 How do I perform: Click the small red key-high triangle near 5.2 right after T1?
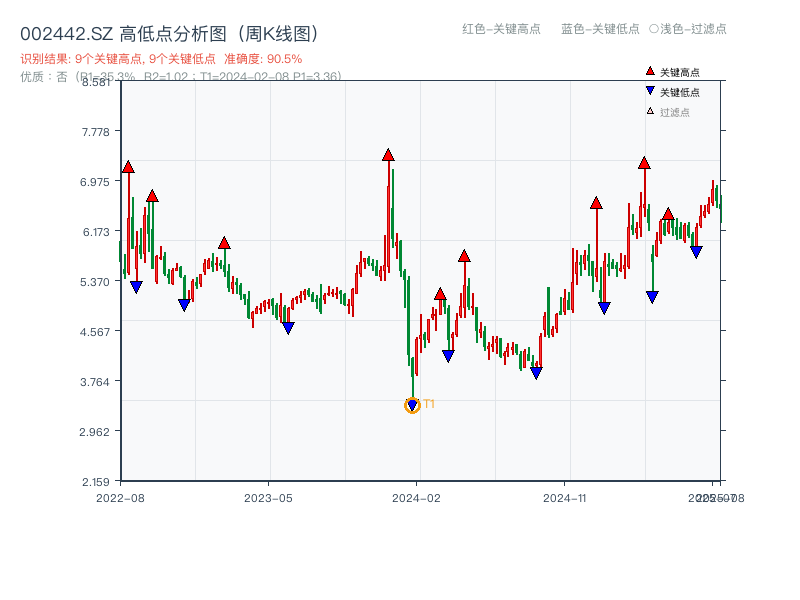[440, 294]
